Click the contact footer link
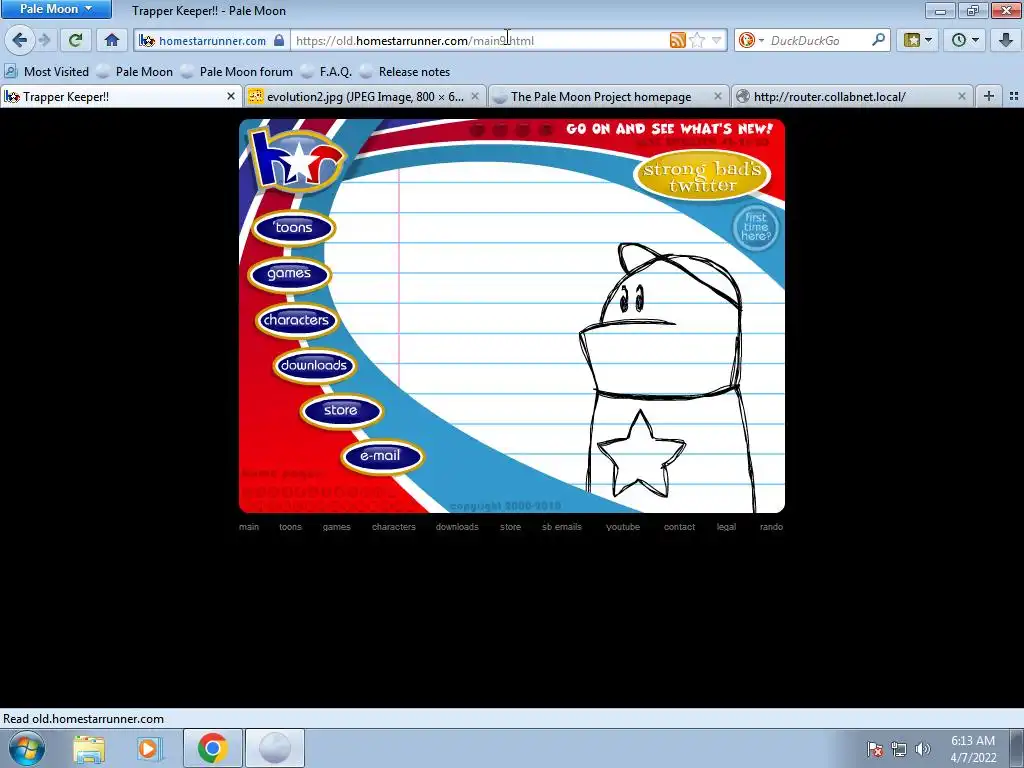The image size is (1024, 768). [x=679, y=527]
